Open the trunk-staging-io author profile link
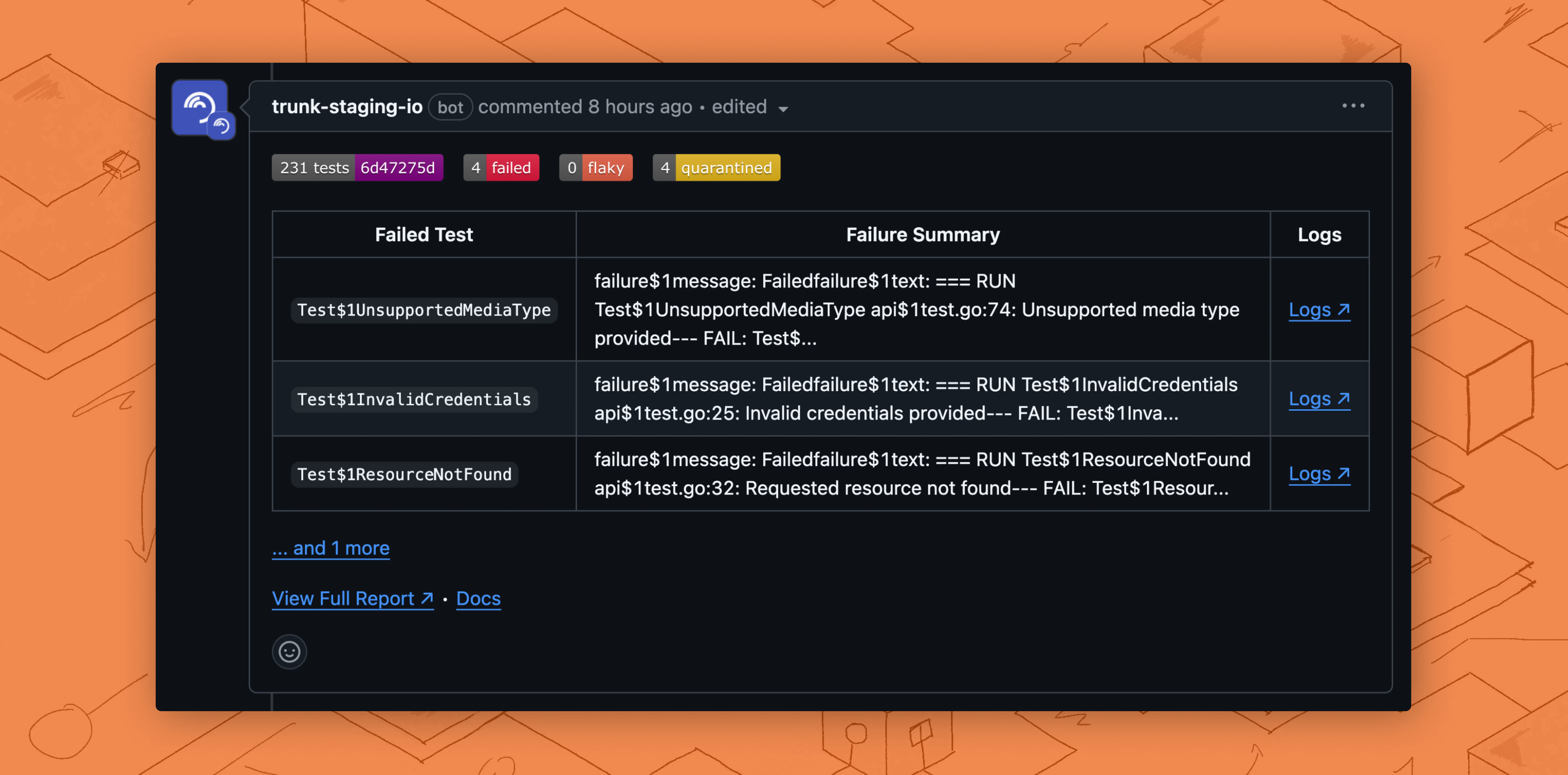 [x=347, y=107]
